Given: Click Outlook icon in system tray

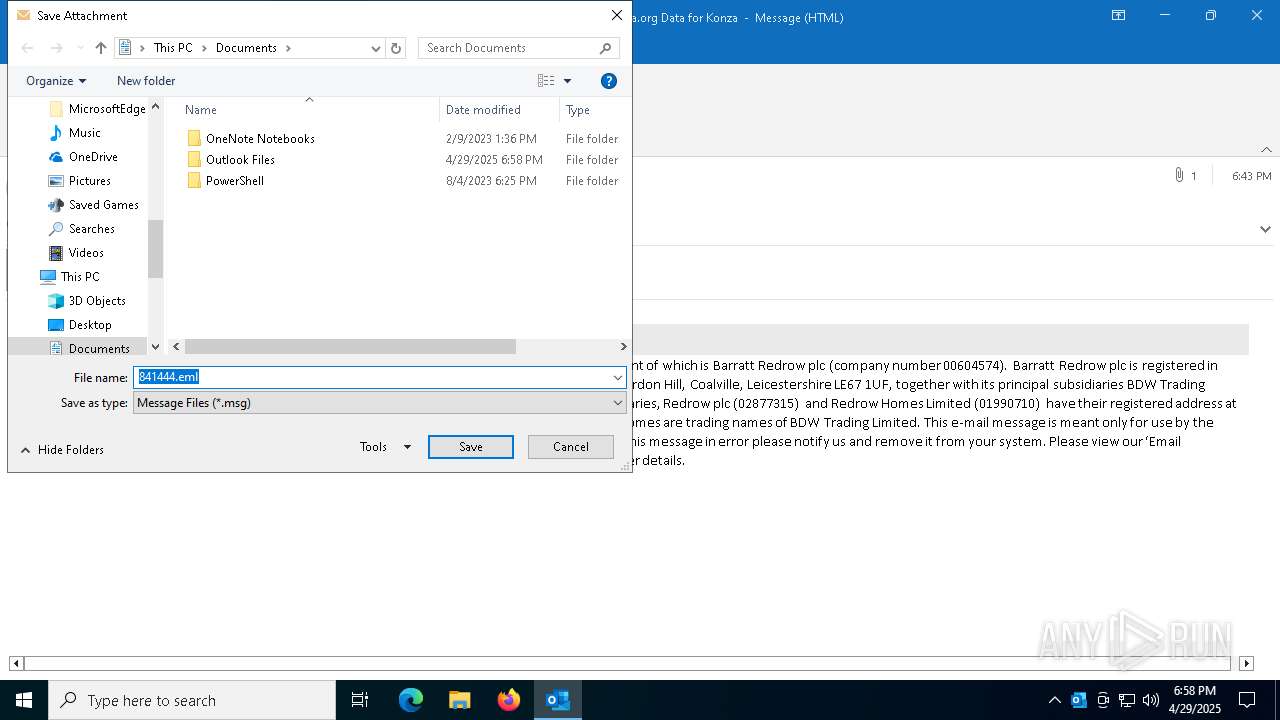Looking at the screenshot, I should (1079, 700).
